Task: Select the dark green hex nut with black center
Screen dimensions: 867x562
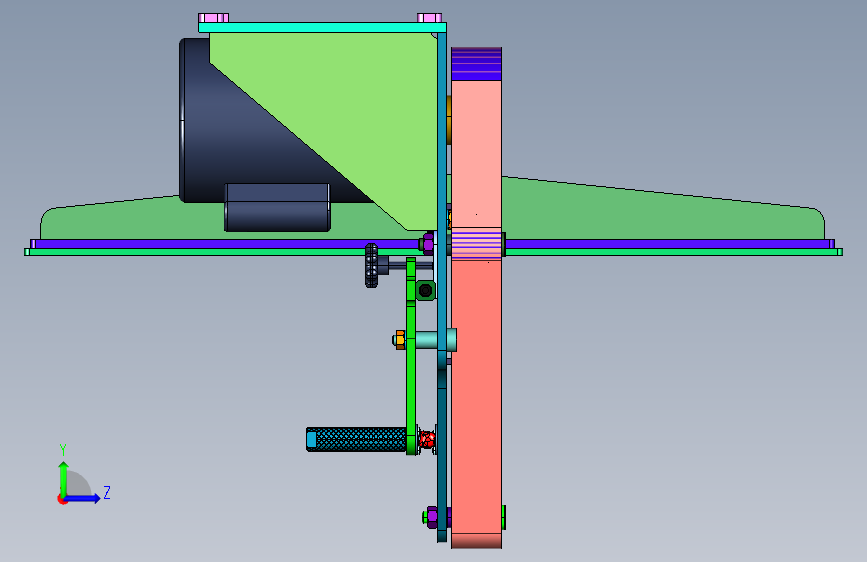Action: coord(425,290)
